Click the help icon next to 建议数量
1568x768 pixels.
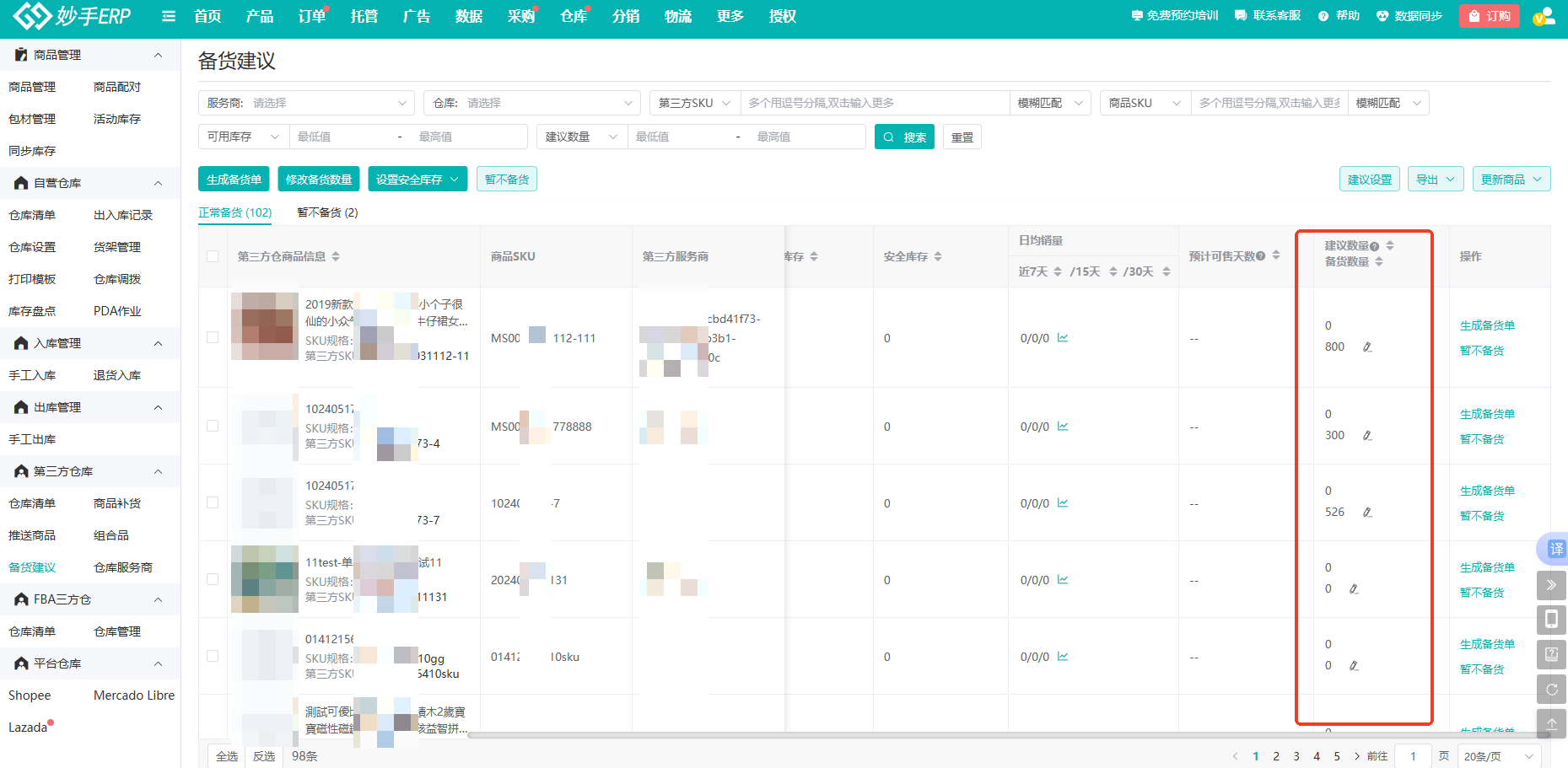[1374, 246]
